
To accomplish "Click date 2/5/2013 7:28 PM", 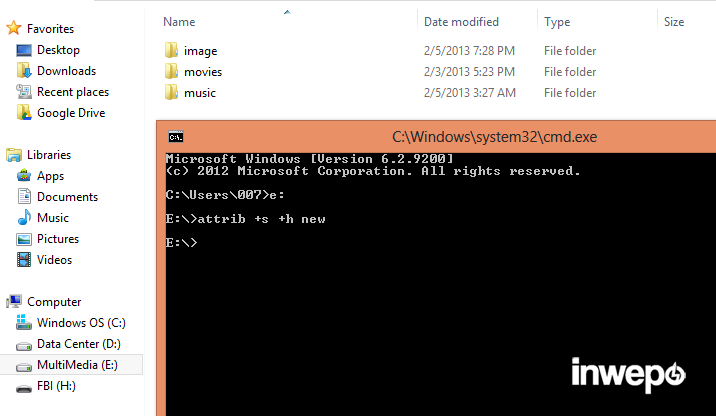I will coord(469,51).
